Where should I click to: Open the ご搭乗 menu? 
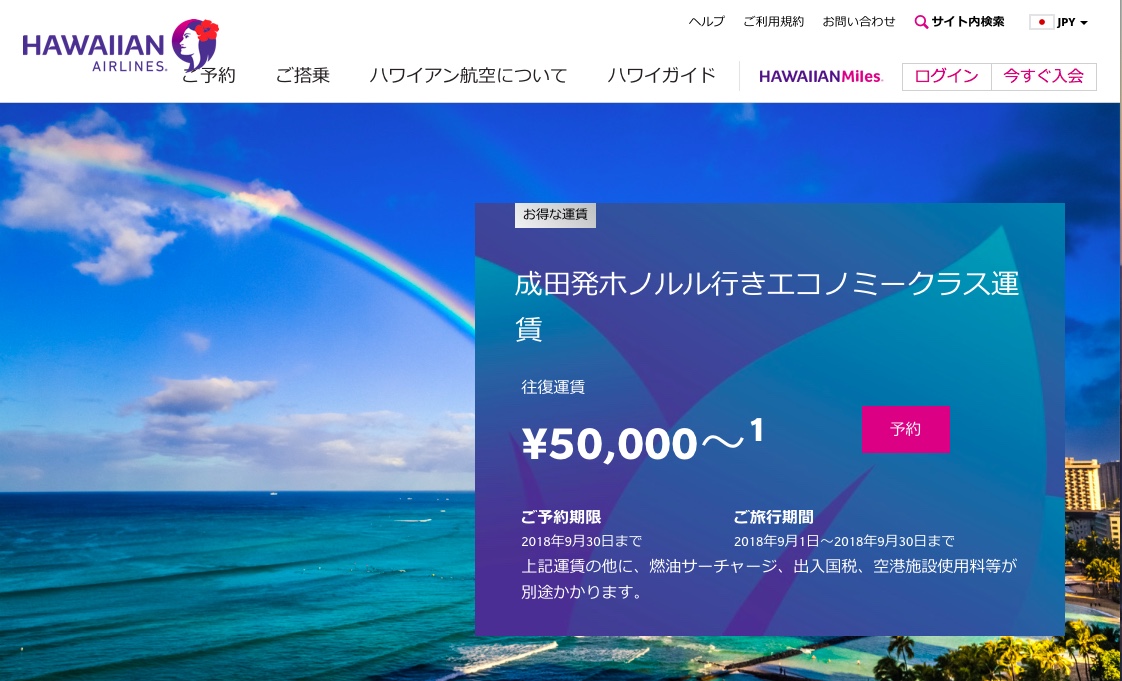coord(303,76)
